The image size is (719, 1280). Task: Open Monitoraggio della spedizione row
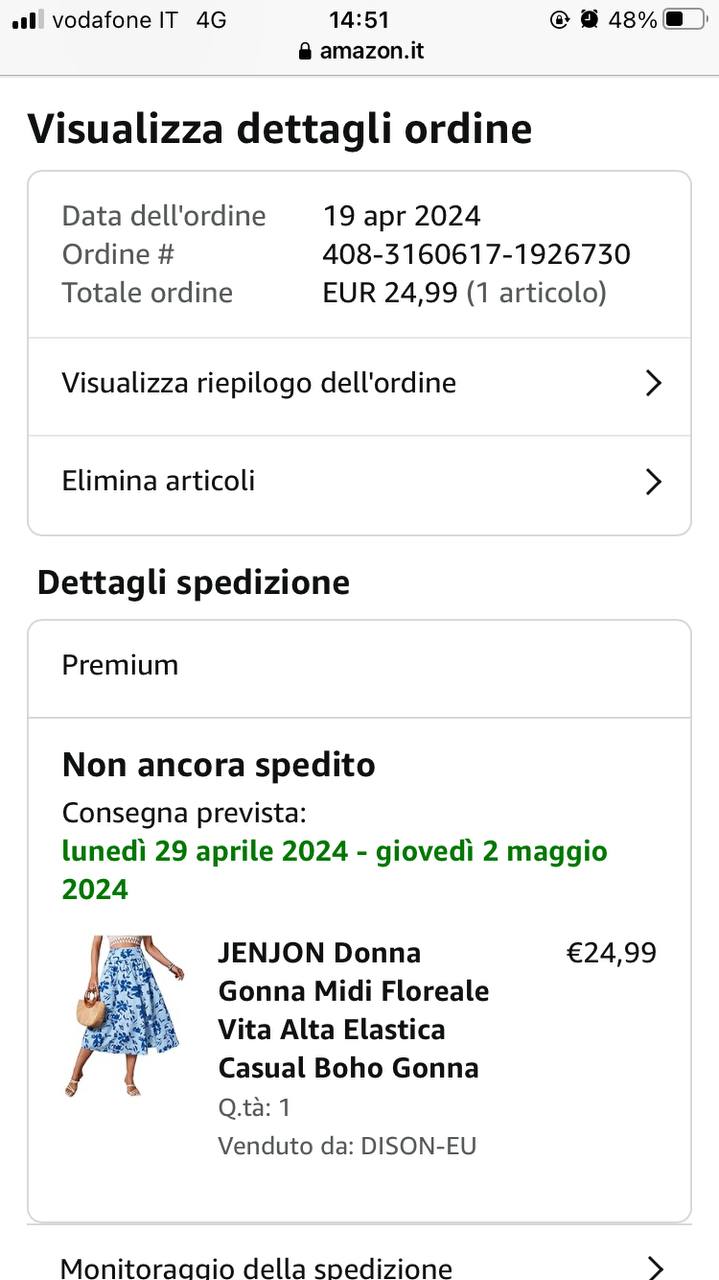(256, 1268)
